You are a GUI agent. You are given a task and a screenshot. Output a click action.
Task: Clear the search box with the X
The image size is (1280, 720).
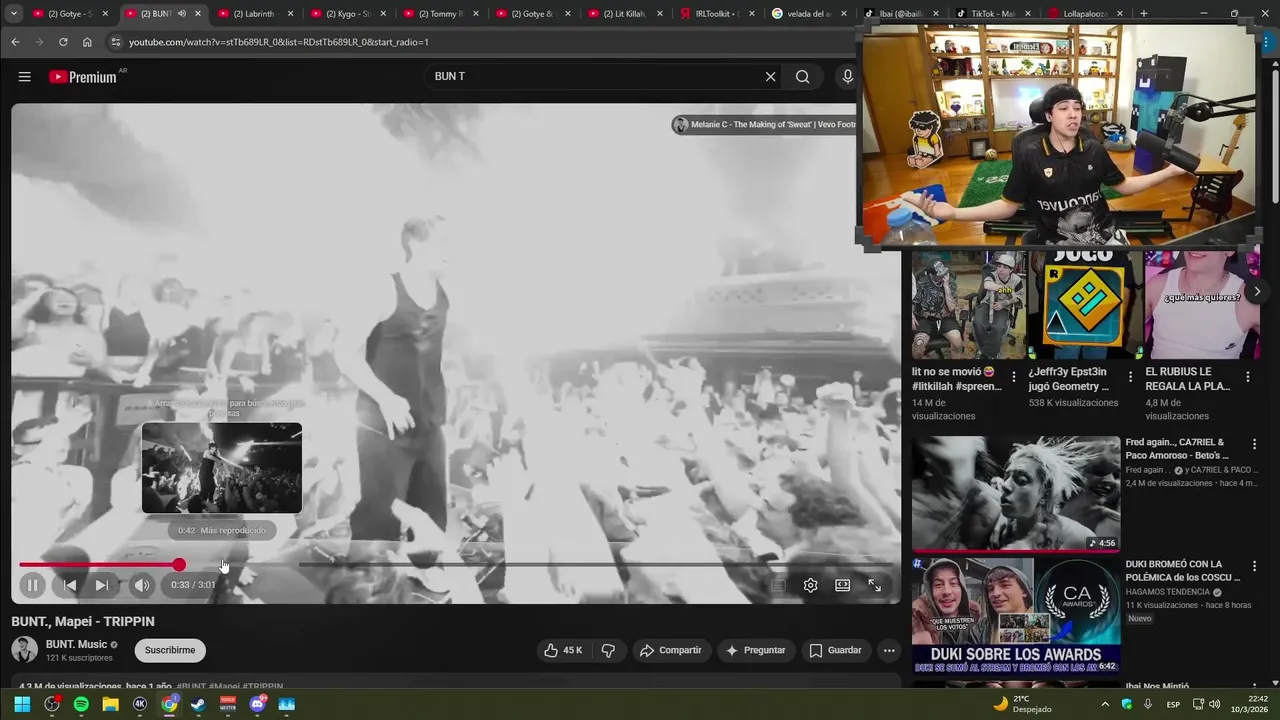tap(770, 77)
